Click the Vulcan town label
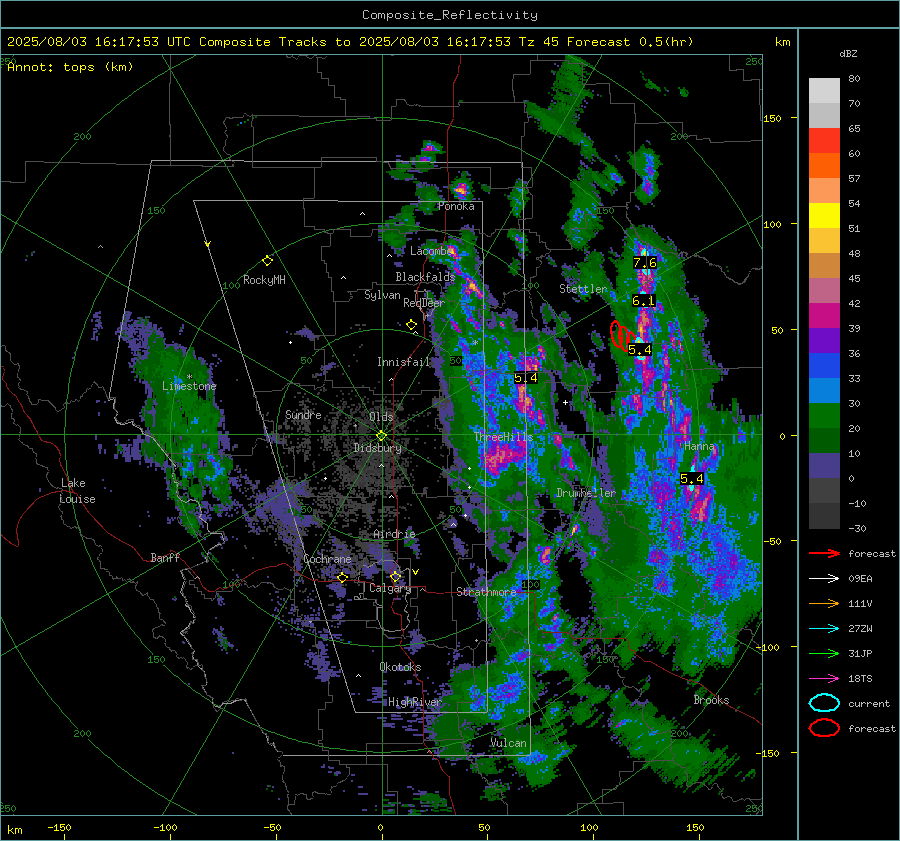 508,743
